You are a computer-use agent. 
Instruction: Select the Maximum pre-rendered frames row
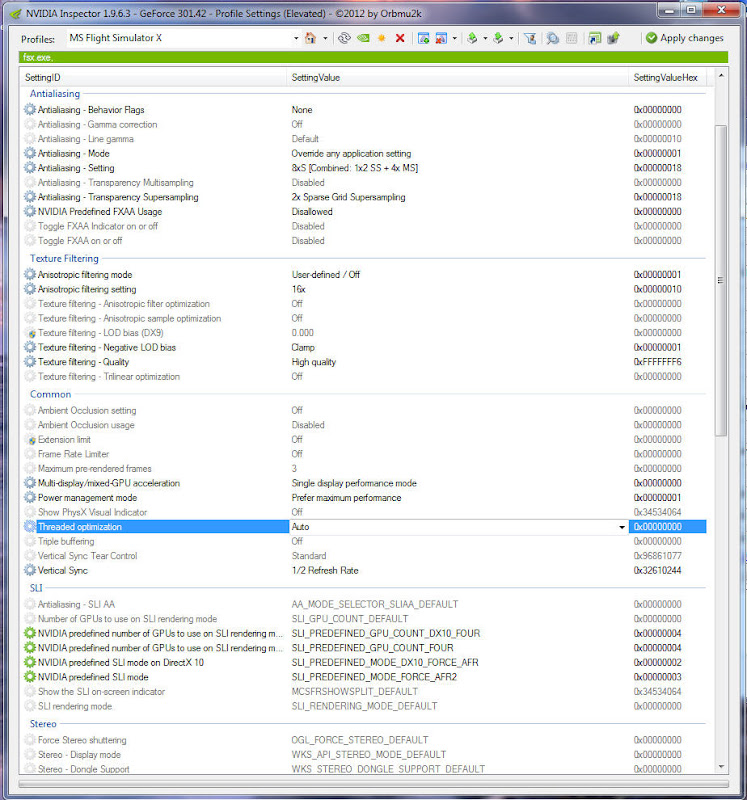364,468
